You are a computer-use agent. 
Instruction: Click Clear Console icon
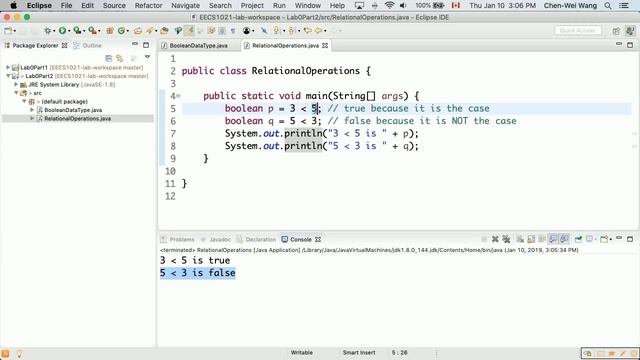point(520,239)
